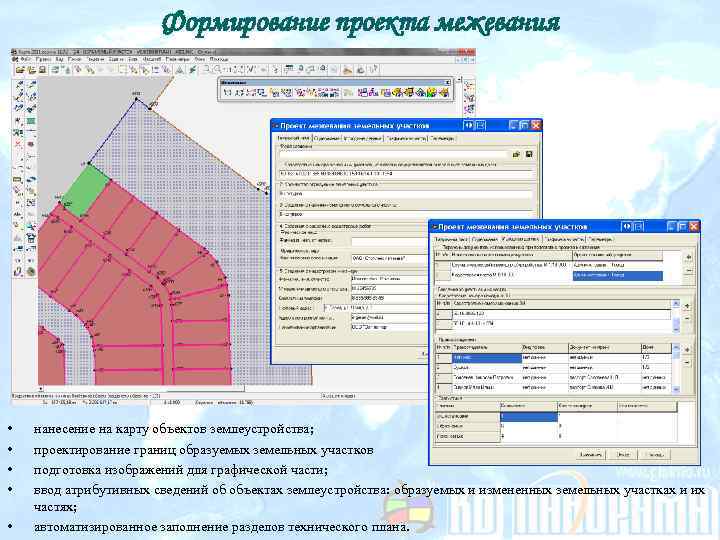Image resolution: width=720 pixels, height=540 pixels.
Task: Click the rightmost exit button at front dialog bottom
Action: (655, 455)
